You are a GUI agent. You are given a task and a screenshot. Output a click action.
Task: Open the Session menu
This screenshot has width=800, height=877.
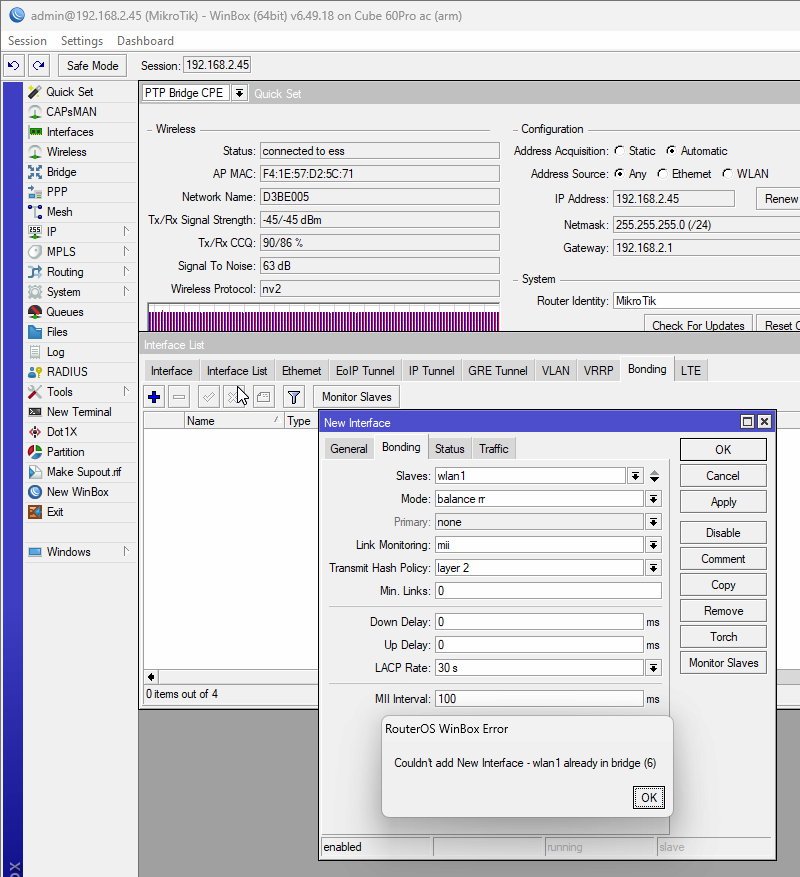[x=27, y=41]
